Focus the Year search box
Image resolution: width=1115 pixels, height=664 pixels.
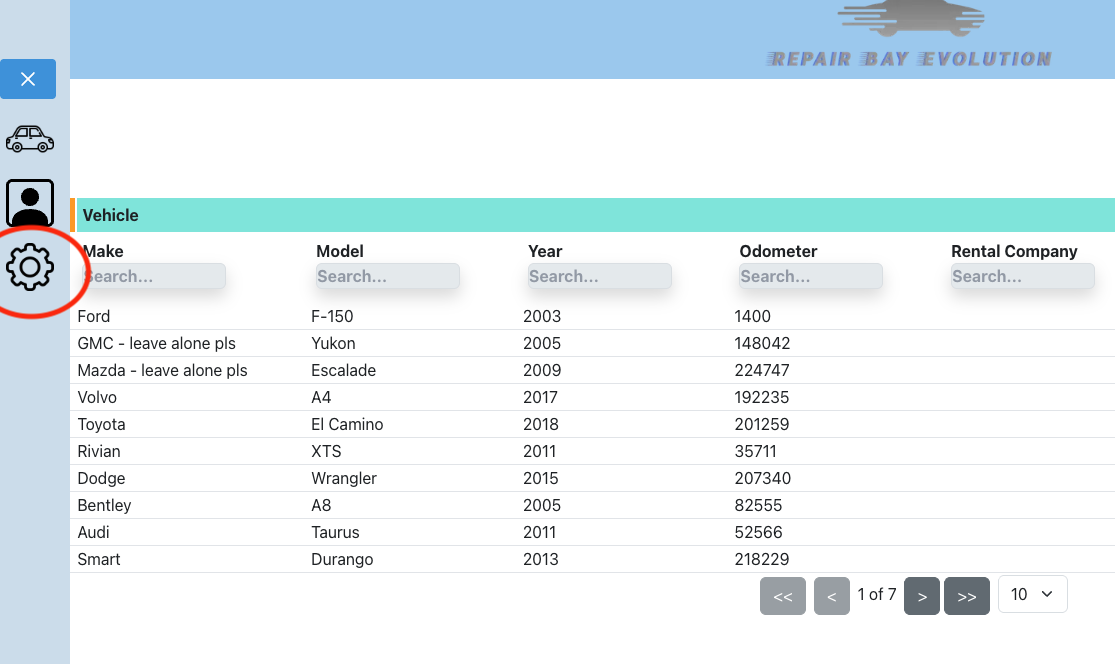599,276
